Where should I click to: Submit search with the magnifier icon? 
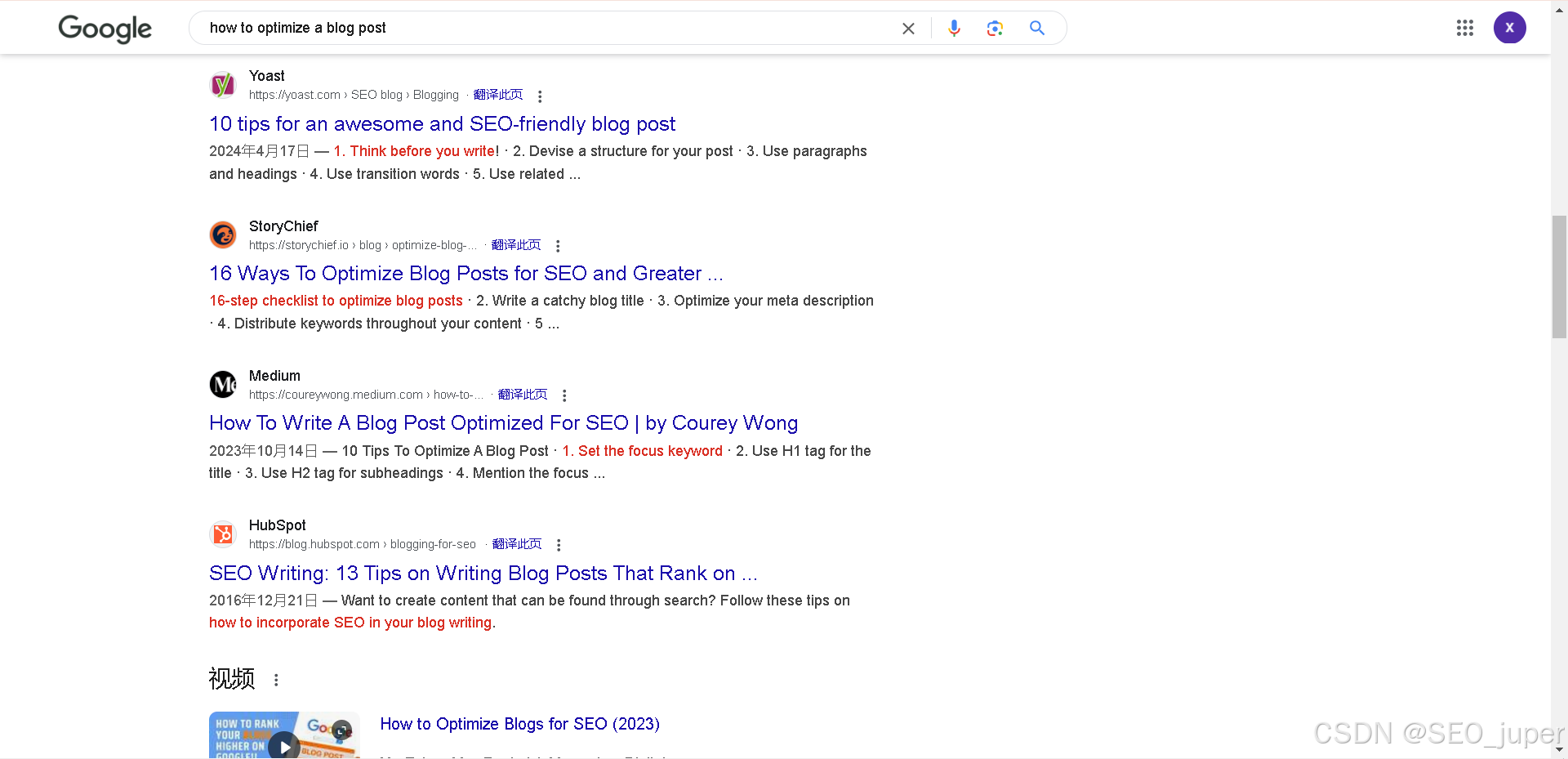[1037, 28]
